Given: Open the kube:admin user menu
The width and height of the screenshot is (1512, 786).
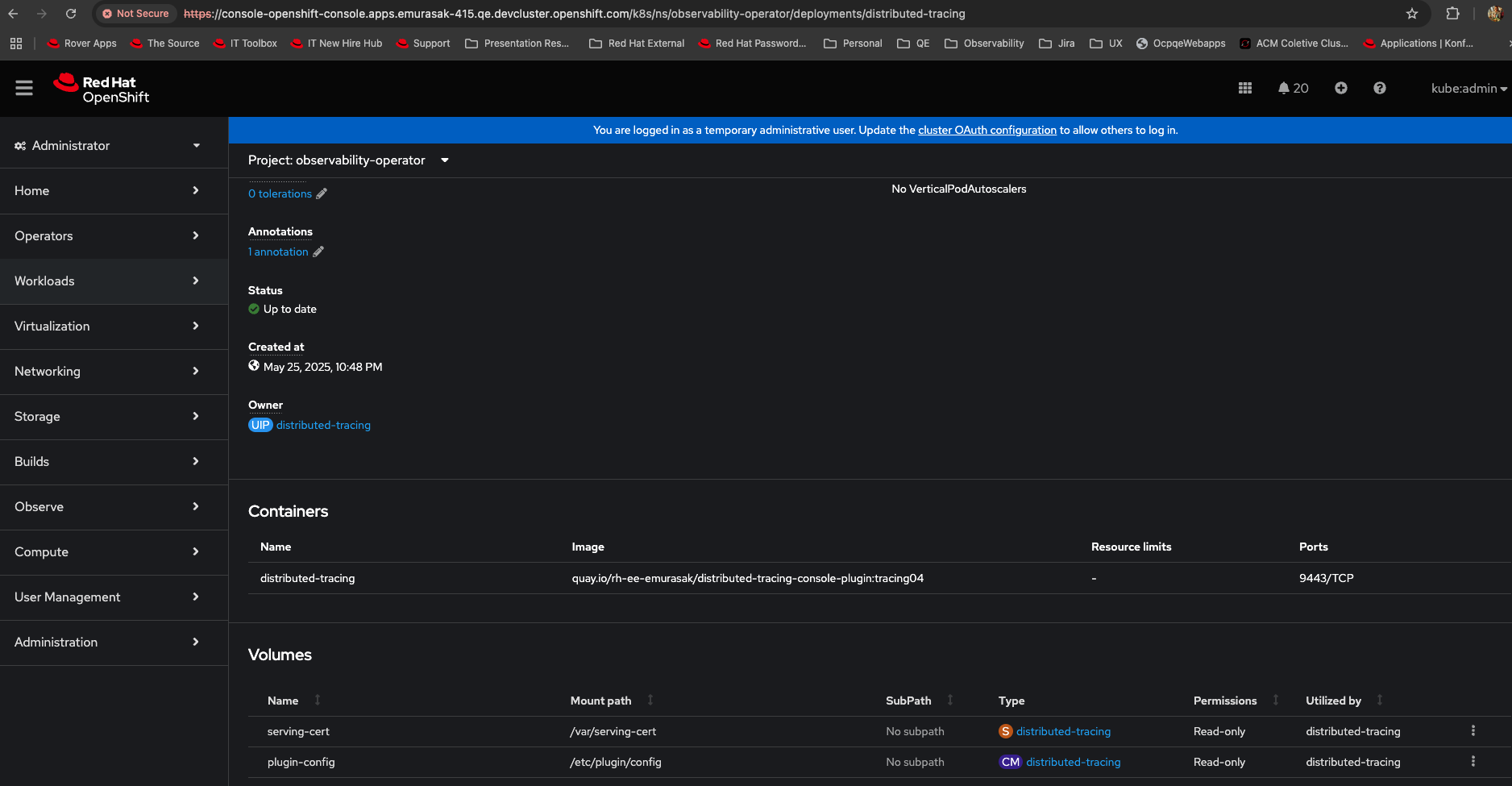Looking at the screenshot, I should click(1468, 88).
